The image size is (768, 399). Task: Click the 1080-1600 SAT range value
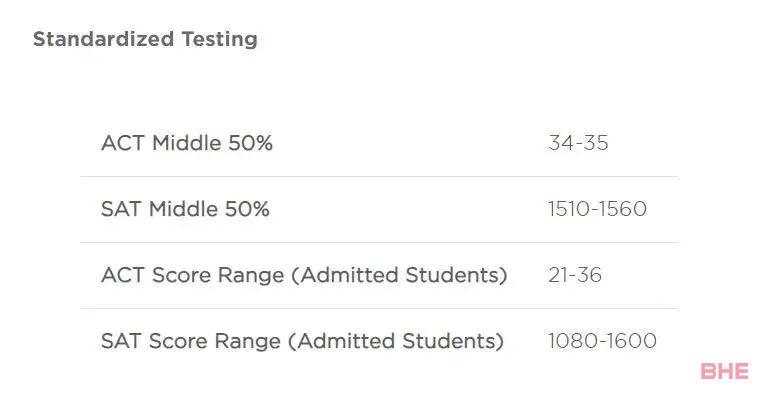tap(602, 341)
